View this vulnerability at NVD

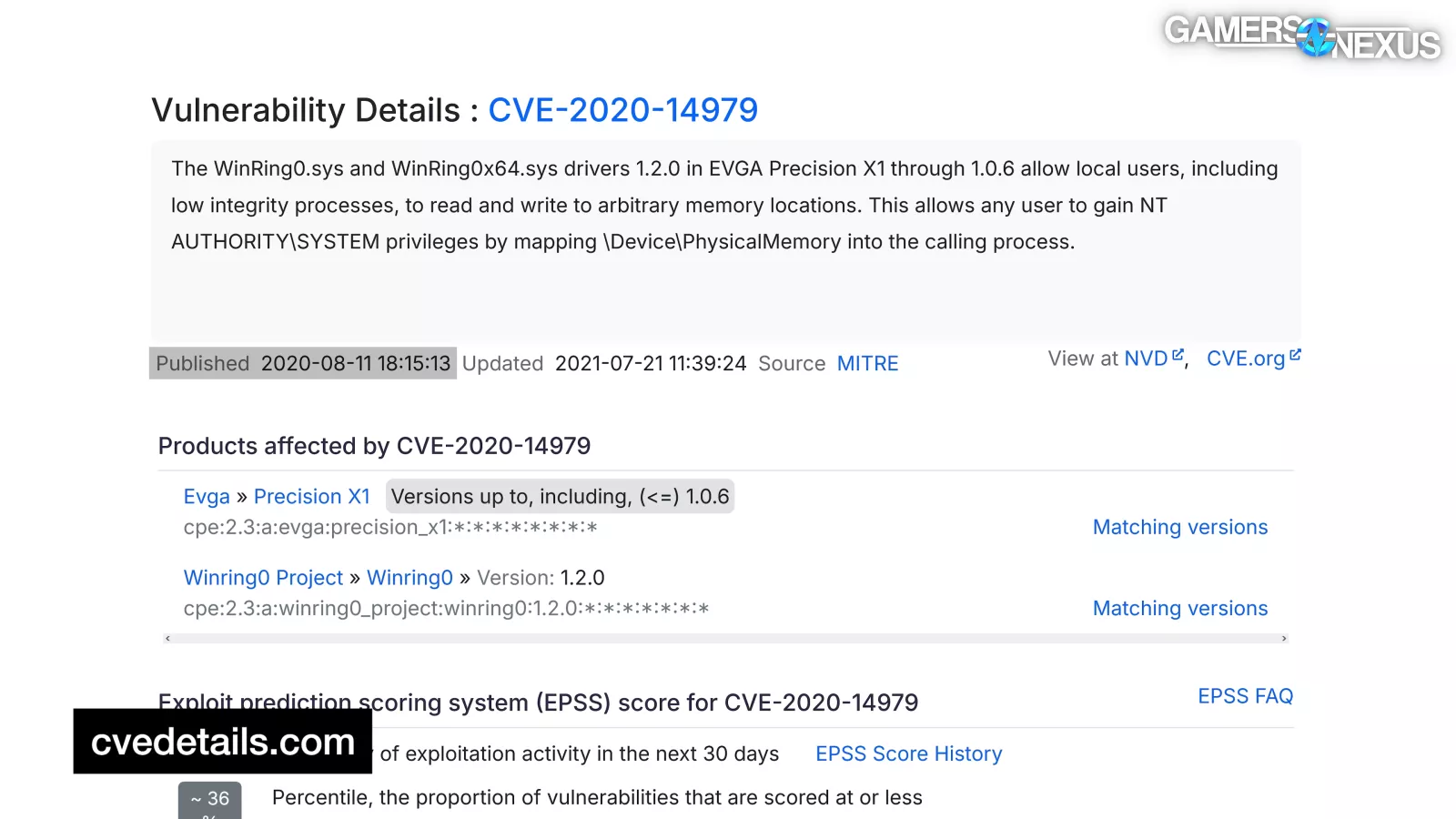tap(1145, 359)
